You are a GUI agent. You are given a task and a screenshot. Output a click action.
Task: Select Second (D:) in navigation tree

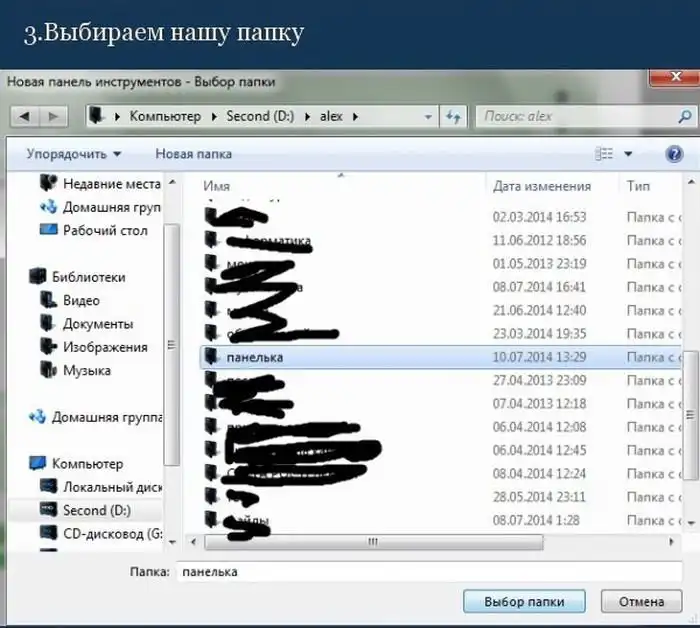tap(96, 510)
